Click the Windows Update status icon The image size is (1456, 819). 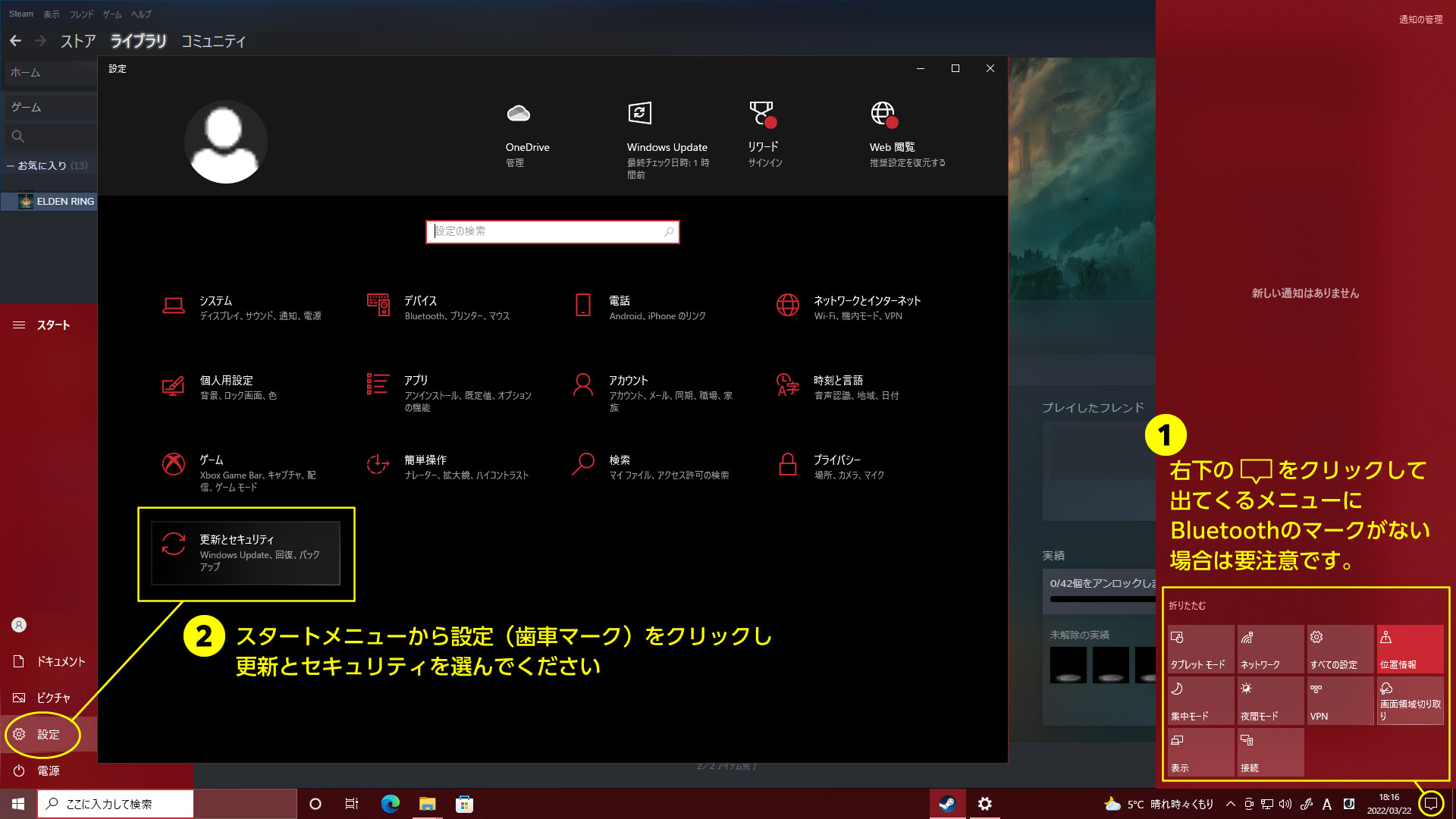click(640, 114)
